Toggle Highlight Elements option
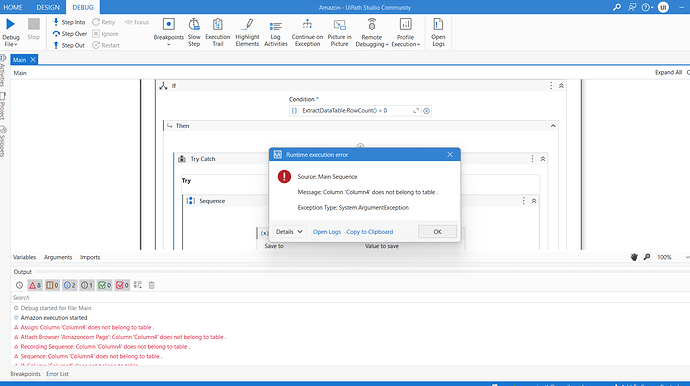Image resolution: width=690 pixels, height=386 pixels. click(247, 32)
